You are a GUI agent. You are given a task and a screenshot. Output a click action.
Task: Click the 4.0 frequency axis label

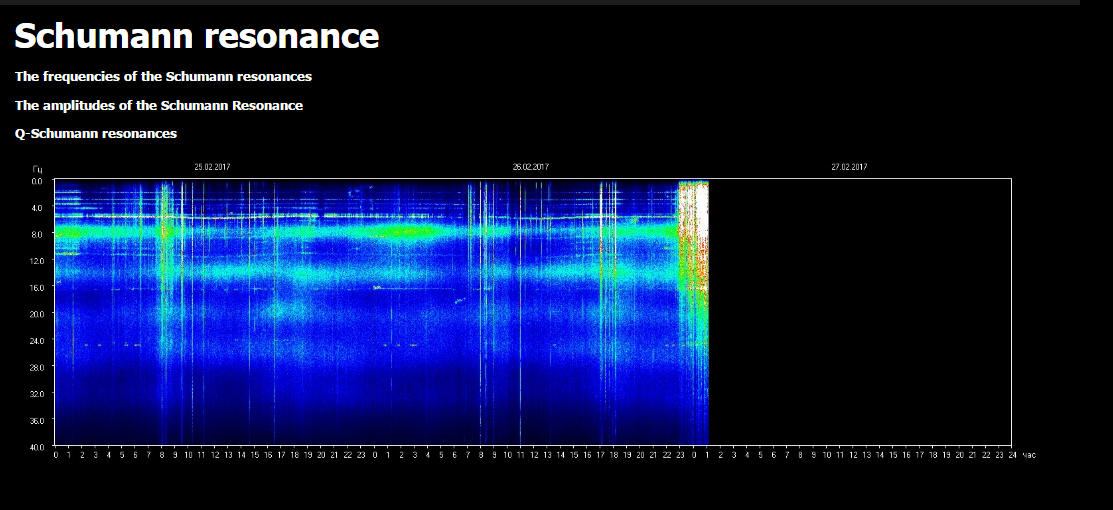[x=37, y=208]
